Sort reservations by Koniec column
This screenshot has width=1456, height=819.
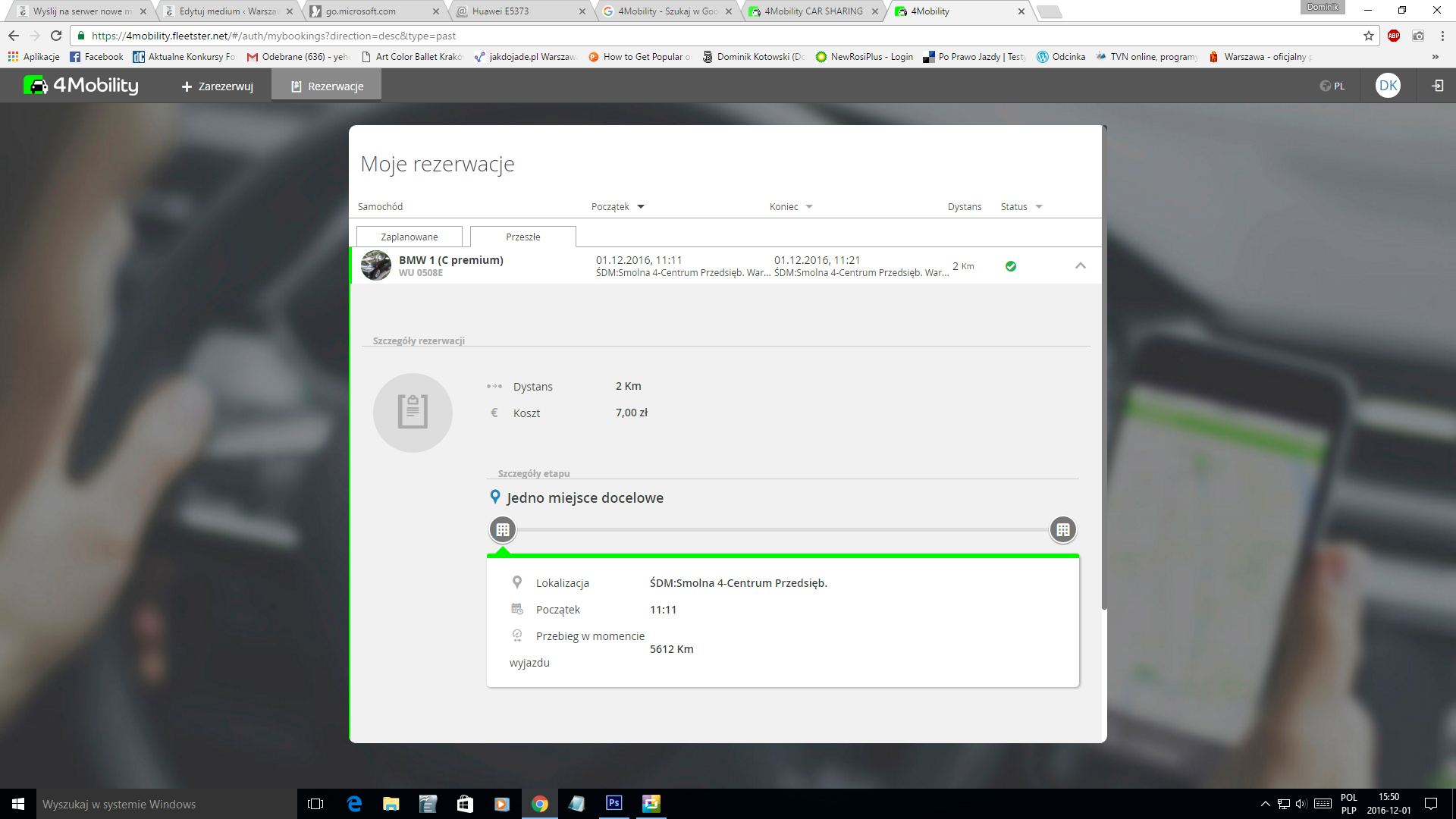(x=791, y=206)
